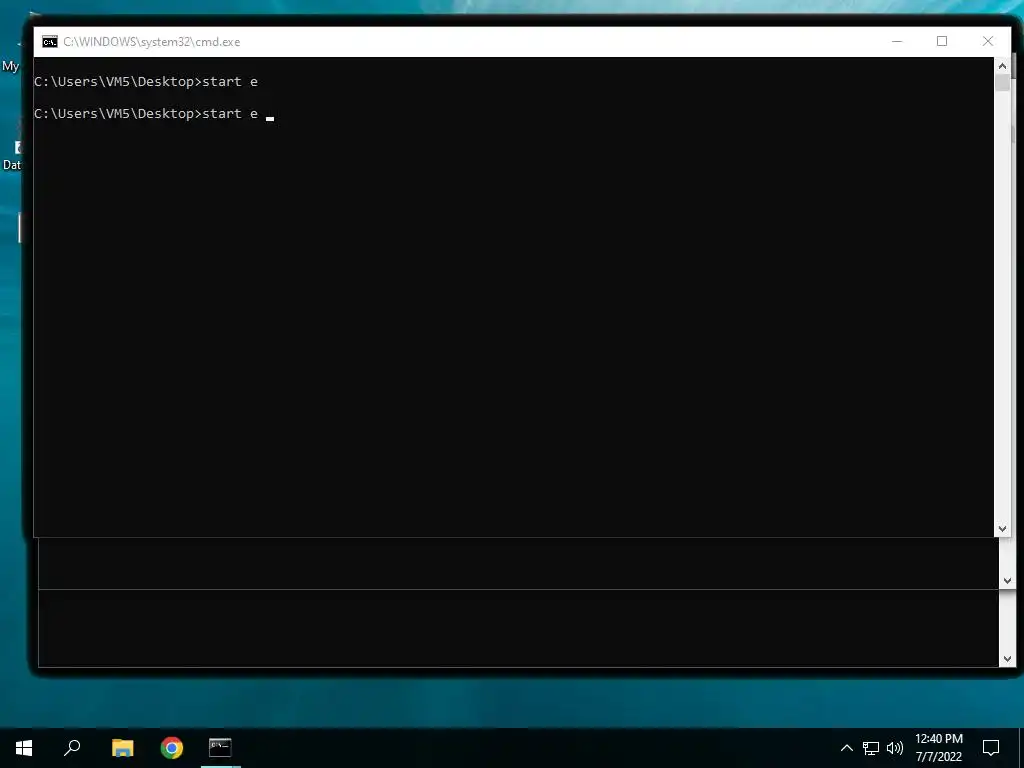The image size is (1024, 768).
Task: Open the Action Center notifications icon
Action: coord(991,748)
